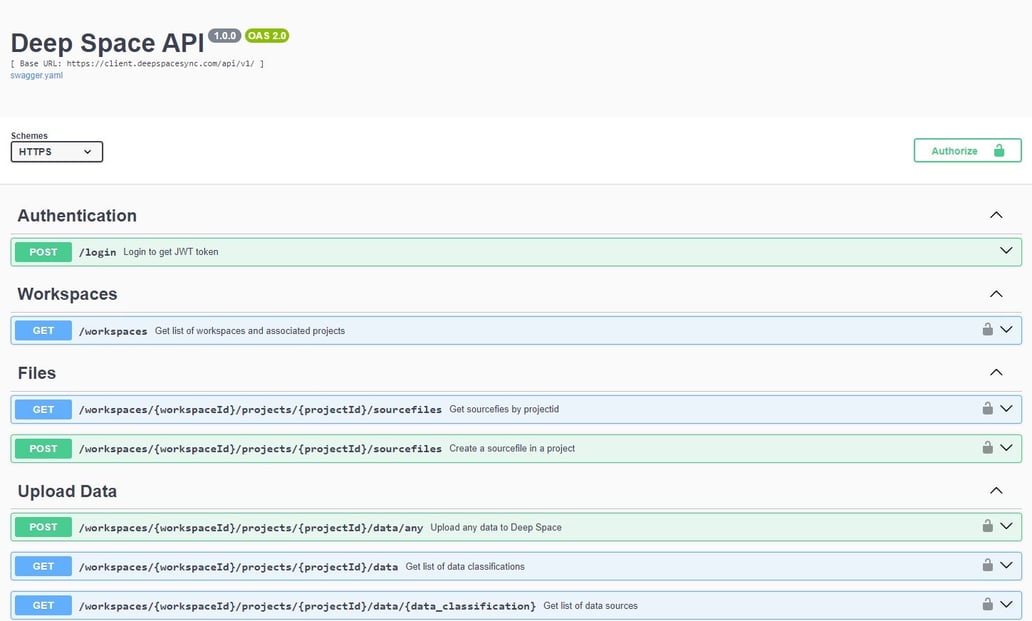Collapse the Authentication section
1032x621 pixels.
point(996,214)
